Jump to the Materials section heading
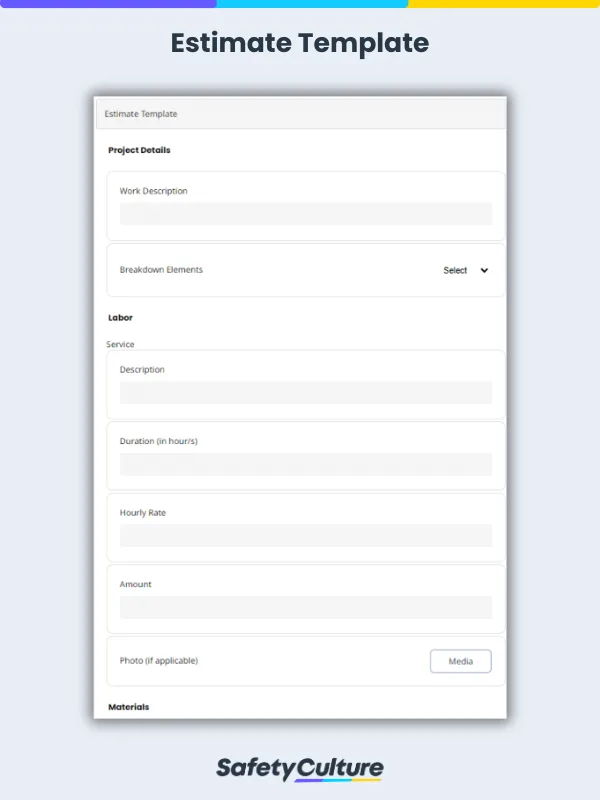This screenshot has height=800, width=600. pos(128,707)
